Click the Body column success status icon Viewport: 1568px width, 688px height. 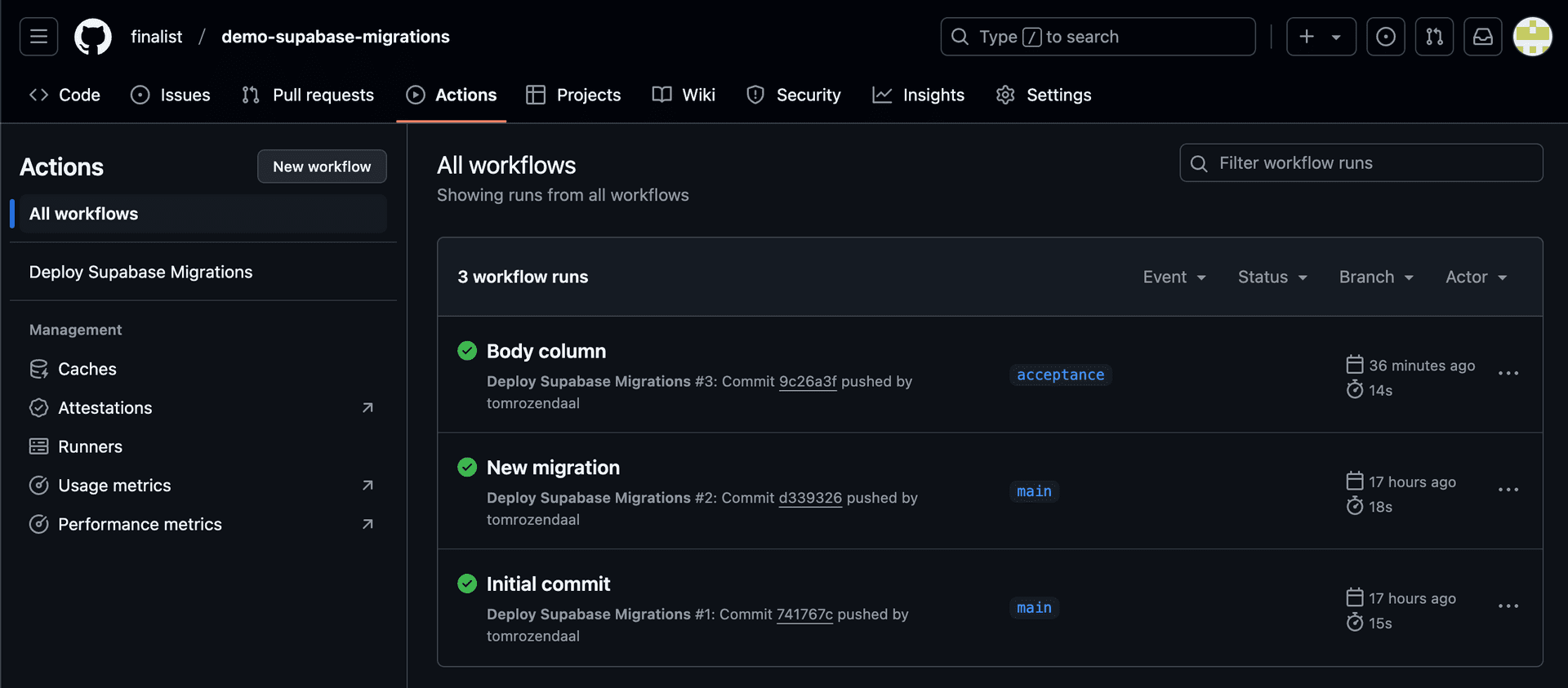(x=467, y=351)
